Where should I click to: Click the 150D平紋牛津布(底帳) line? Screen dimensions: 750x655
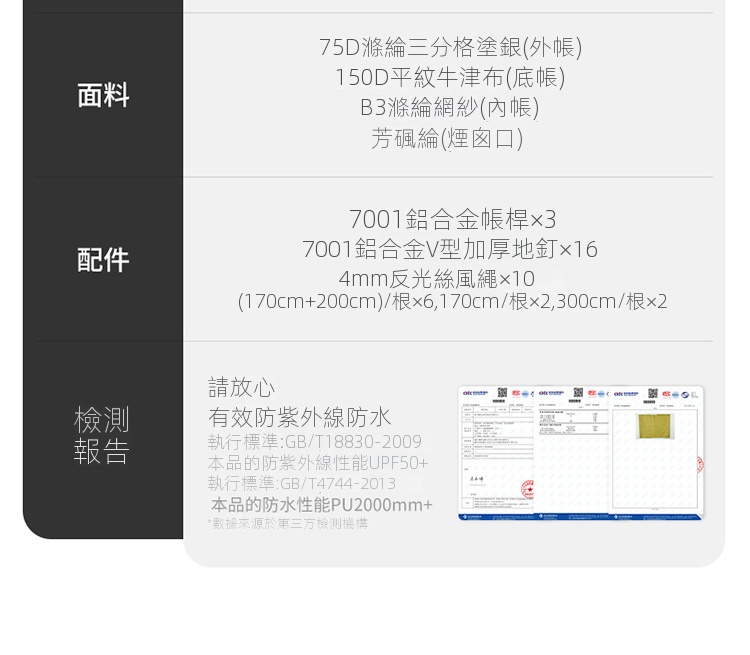click(x=449, y=77)
